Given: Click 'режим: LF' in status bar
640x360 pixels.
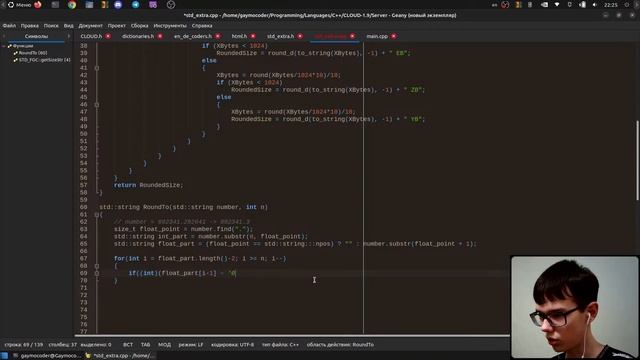Looking at the screenshot, I should point(191,345).
